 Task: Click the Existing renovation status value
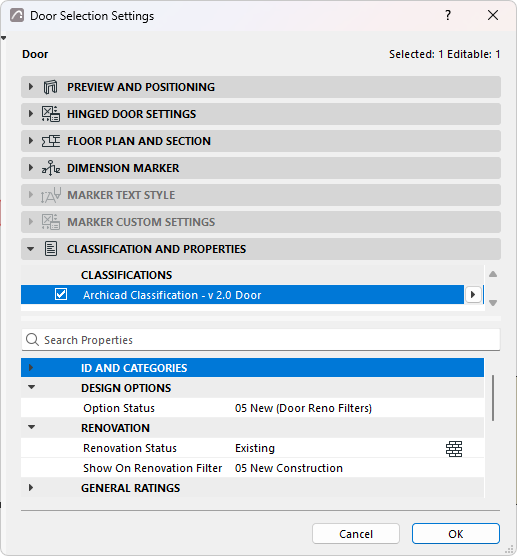(x=255, y=448)
